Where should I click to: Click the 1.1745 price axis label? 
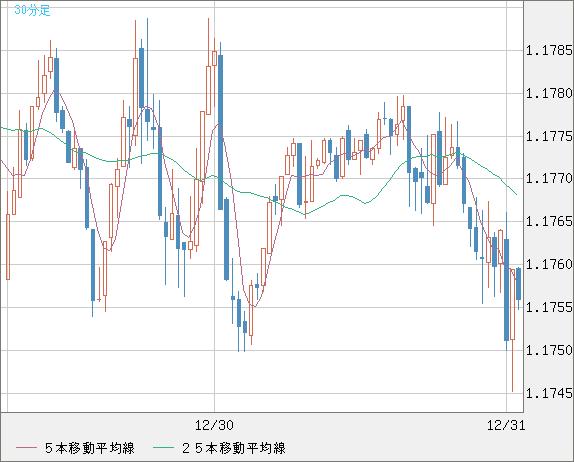549,393
